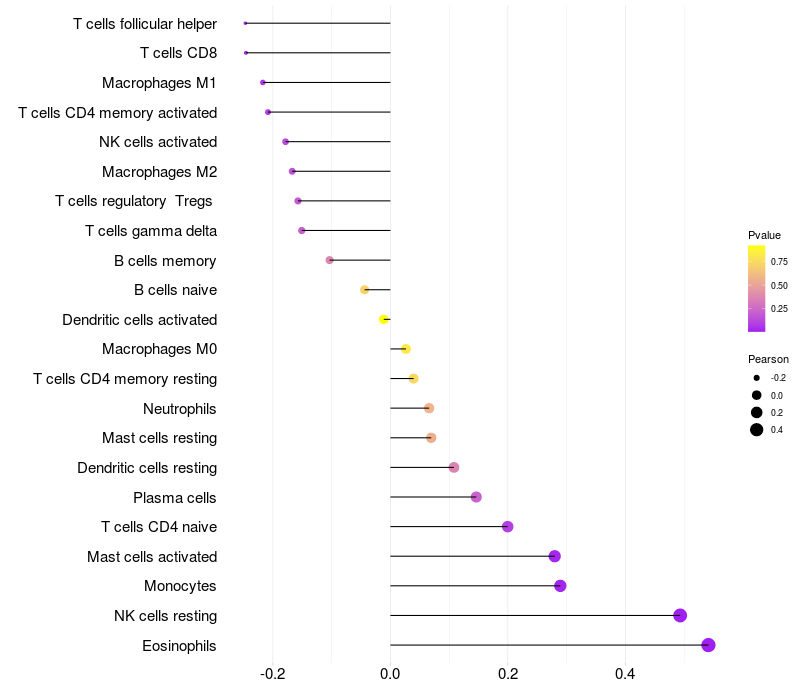This screenshot has height=700, width=800.
Task: Click the NK cells resting dot
Action: (x=680, y=615)
